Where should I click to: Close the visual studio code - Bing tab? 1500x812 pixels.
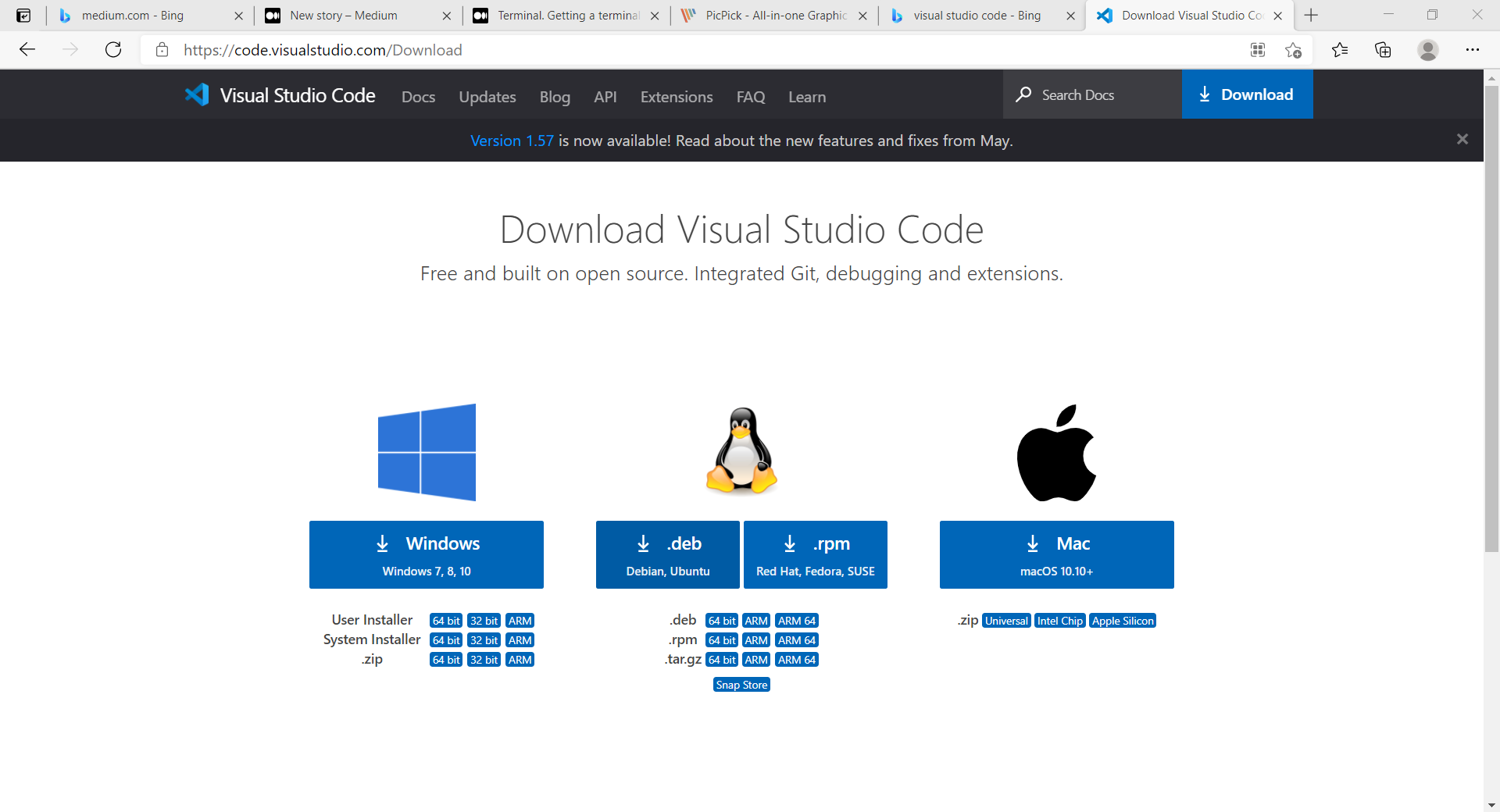[x=1070, y=16]
